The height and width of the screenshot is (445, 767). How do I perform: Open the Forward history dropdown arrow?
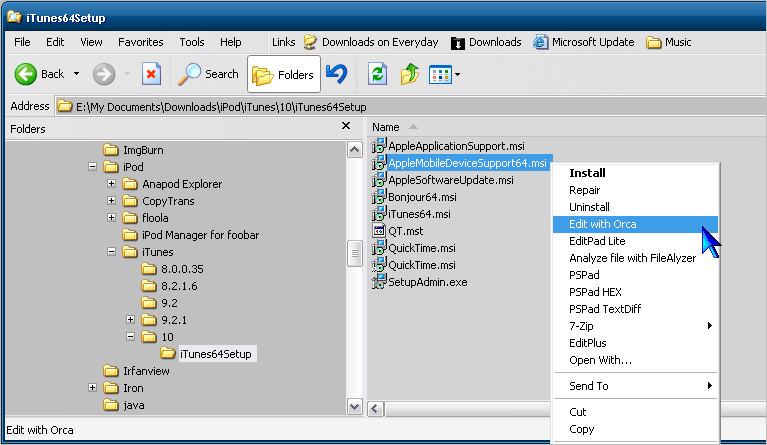(x=127, y=74)
